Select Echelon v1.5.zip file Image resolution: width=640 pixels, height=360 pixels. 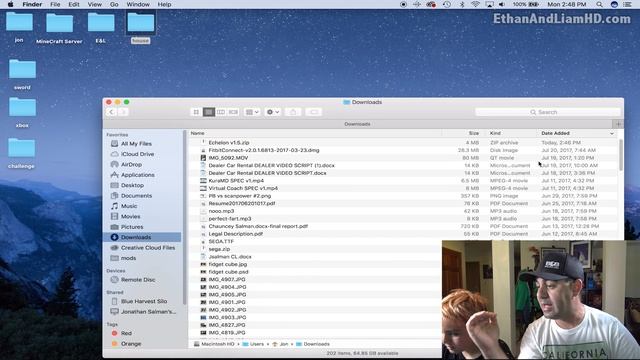229,143
